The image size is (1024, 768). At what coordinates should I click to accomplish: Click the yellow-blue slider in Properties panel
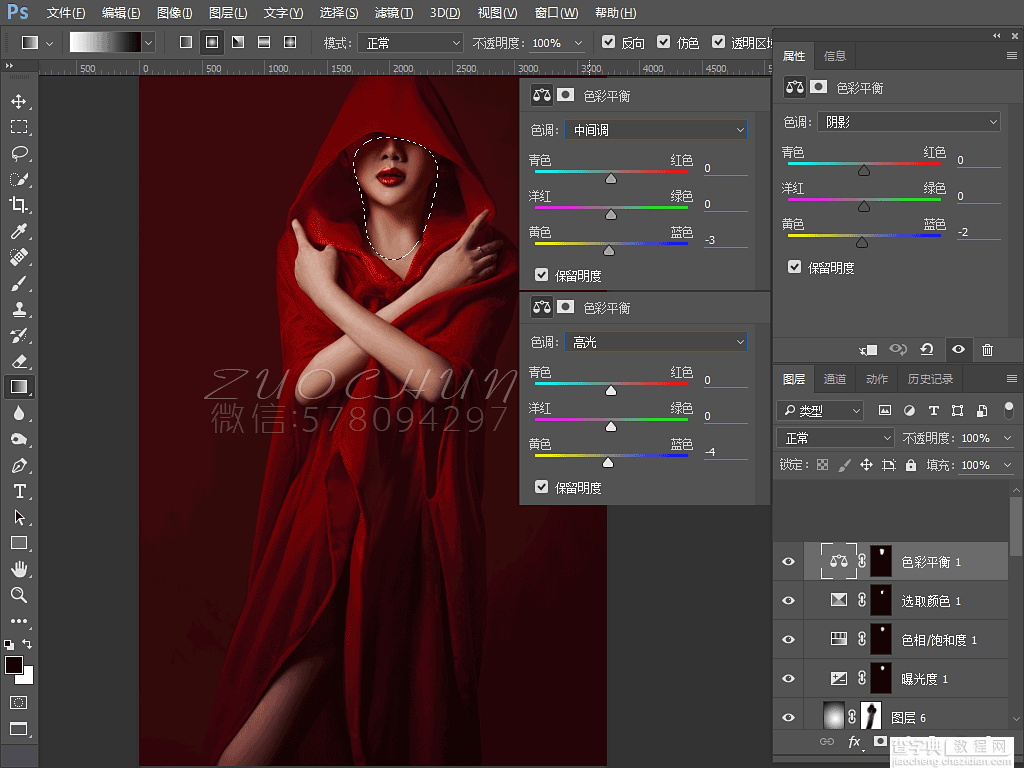pyautogui.click(x=863, y=236)
